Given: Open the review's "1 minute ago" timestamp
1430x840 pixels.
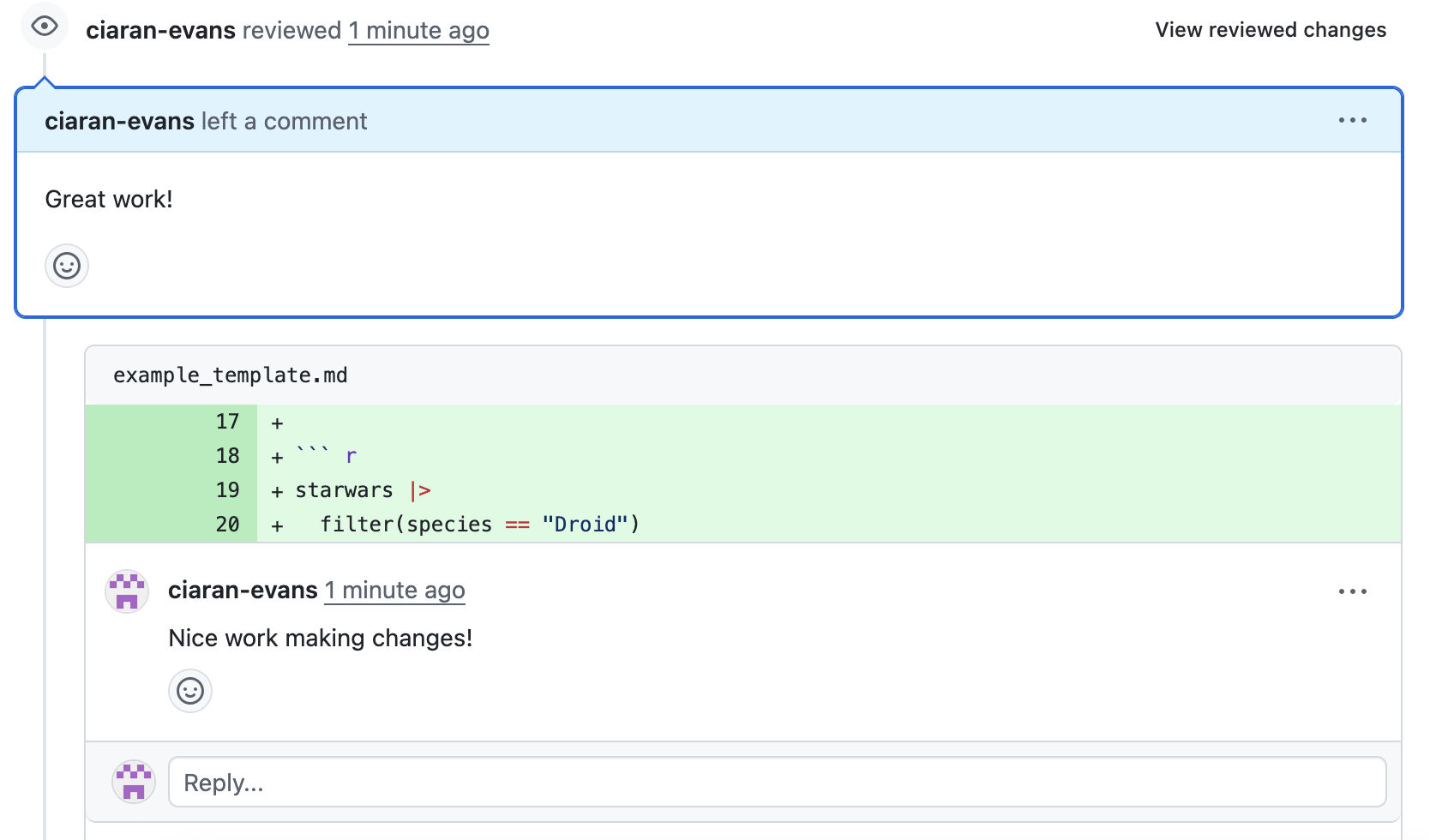Looking at the screenshot, I should tap(418, 30).
